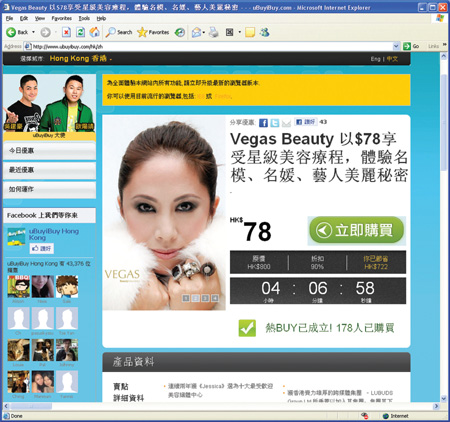Click the Facebook fan avatar named Louie
Image resolution: width=450 pixels, height=422 pixels.
click(18, 350)
